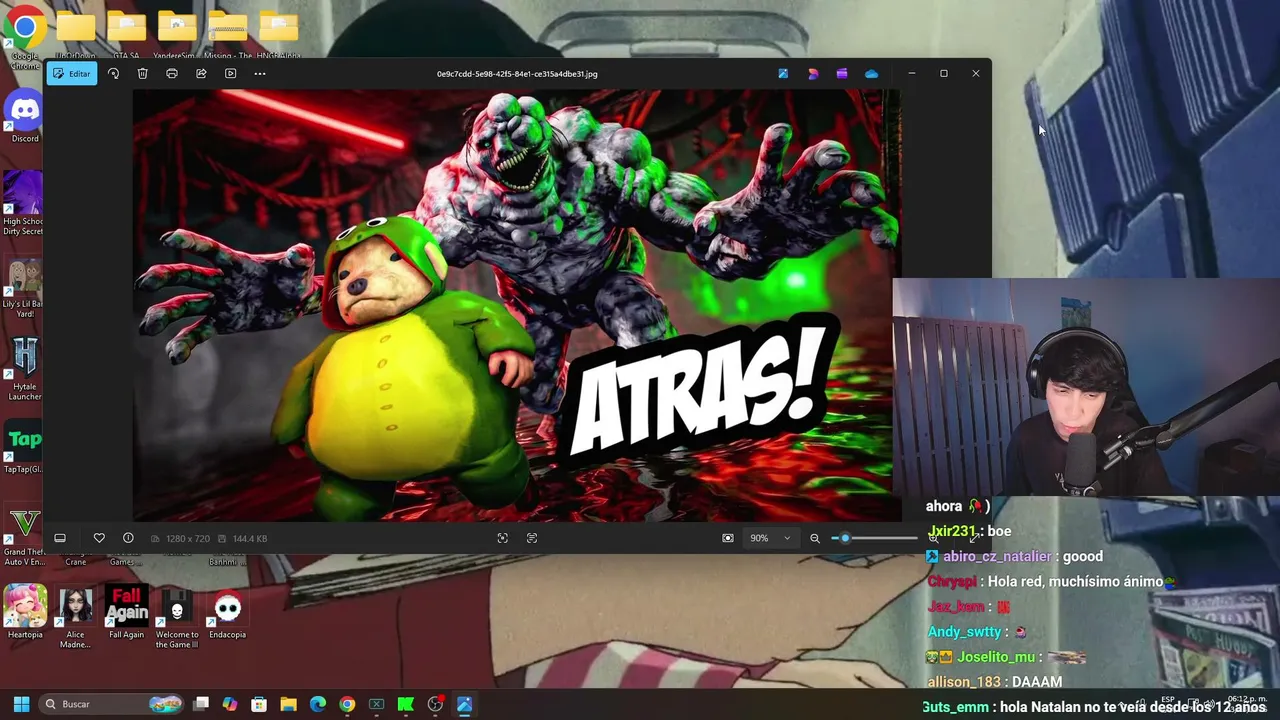This screenshot has height=720, width=1280.
Task: Open the zoom percentage dropdown showing 90%
Action: [770, 538]
